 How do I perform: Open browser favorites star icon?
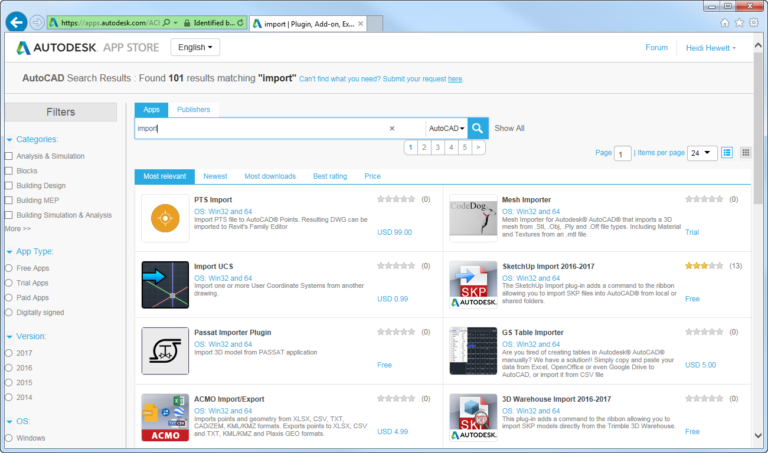739,23
